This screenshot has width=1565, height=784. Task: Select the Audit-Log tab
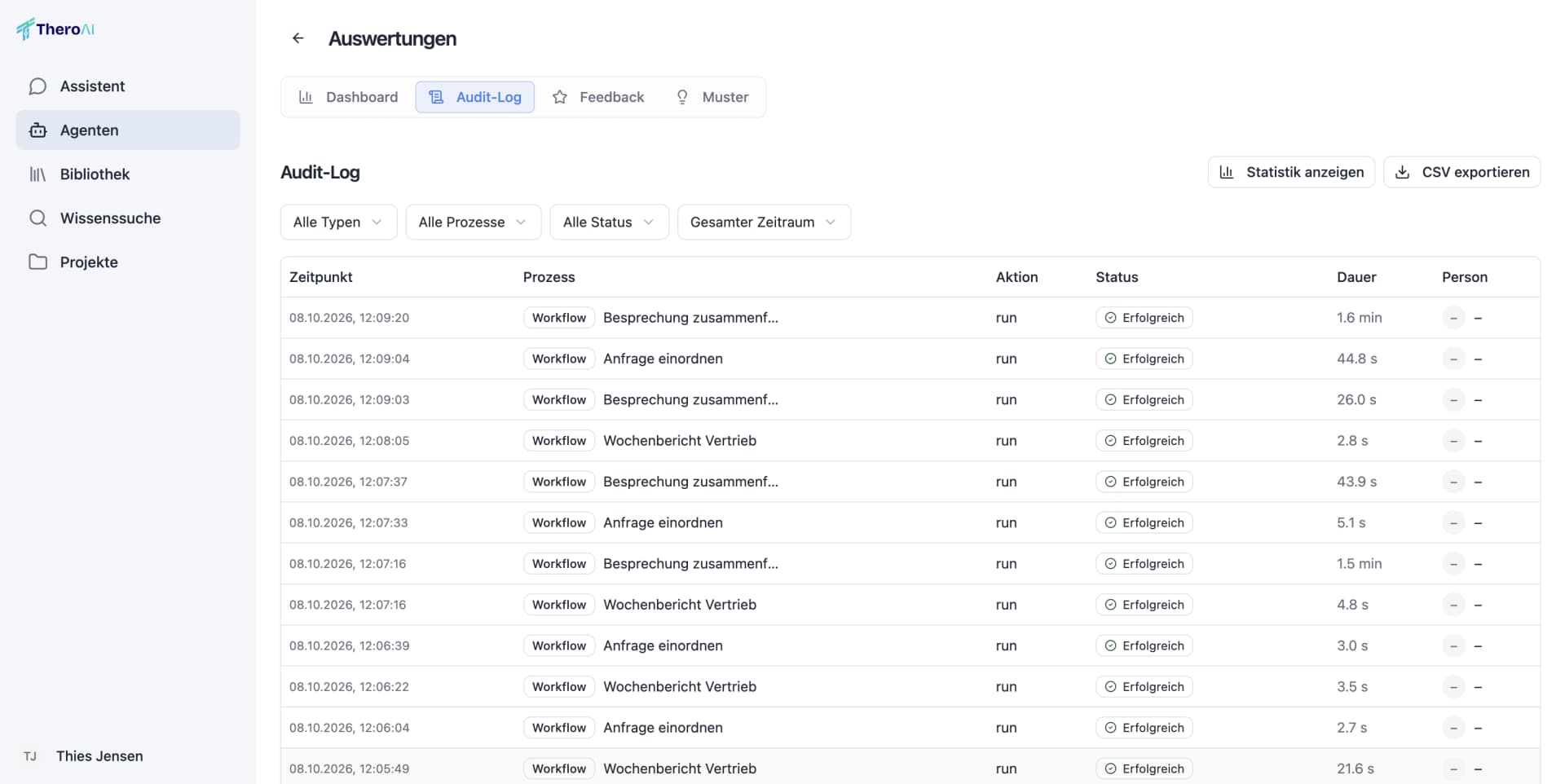475,97
